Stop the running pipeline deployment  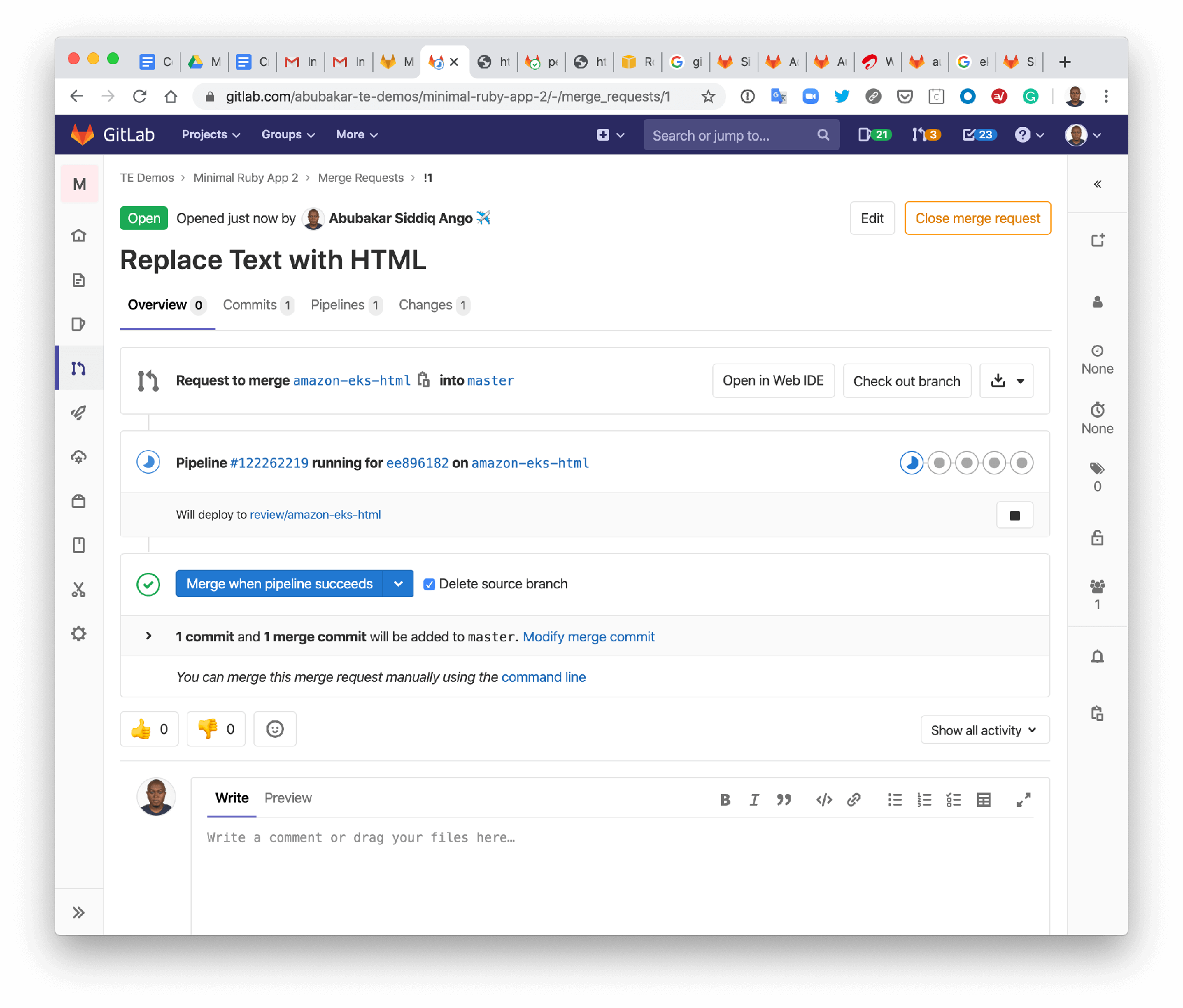1014,516
